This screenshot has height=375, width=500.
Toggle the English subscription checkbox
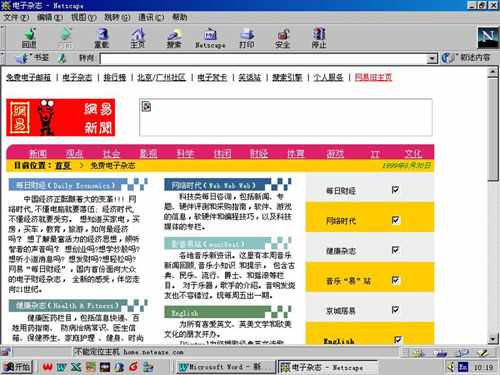click(x=397, y=339)
